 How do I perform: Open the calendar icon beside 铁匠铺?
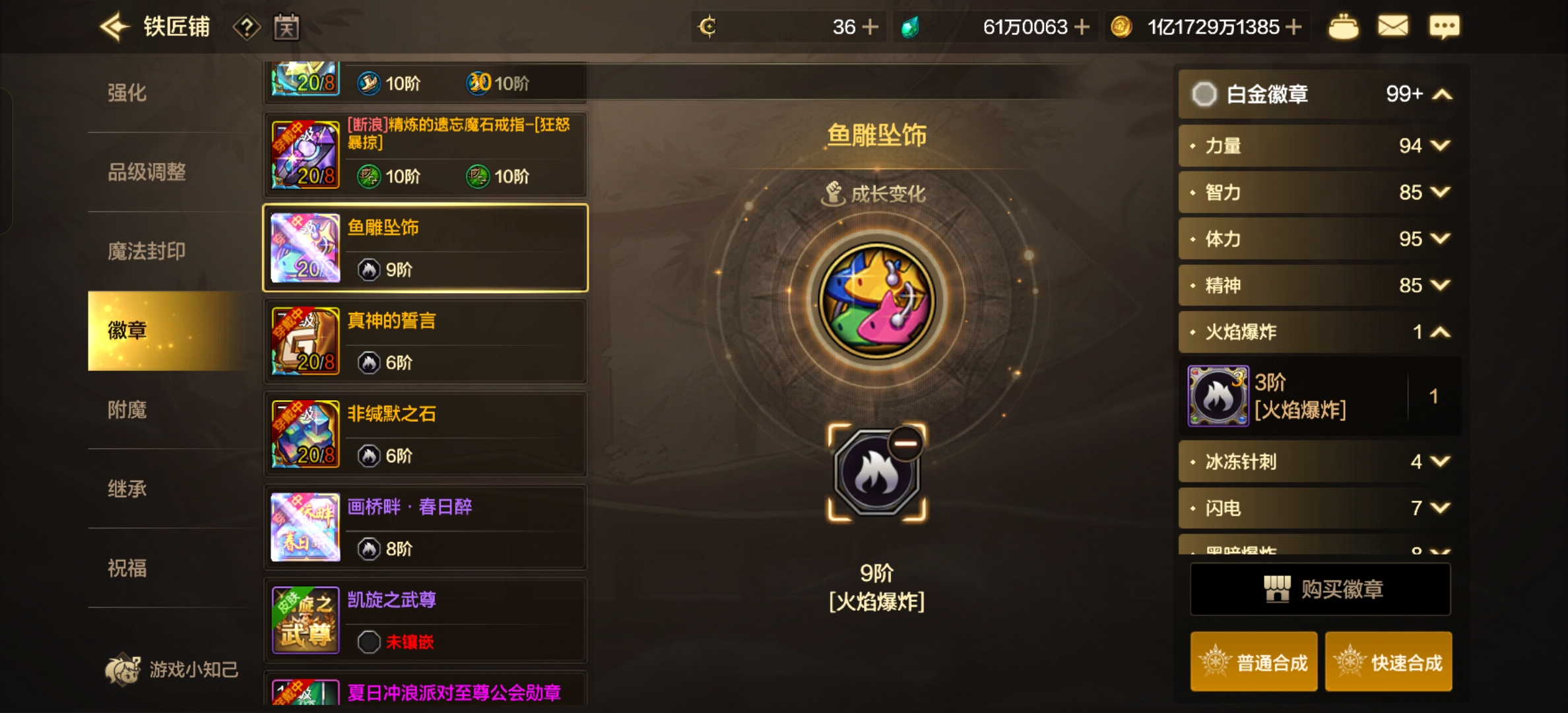tap(286, 27)
